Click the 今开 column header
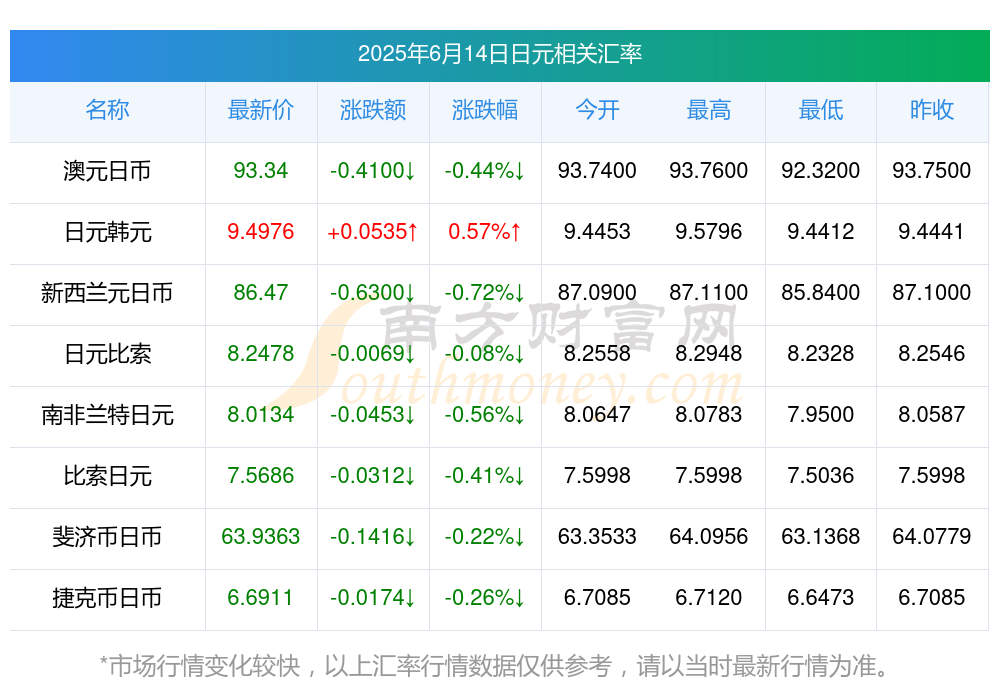1000x698 pixels. (597, 110)
